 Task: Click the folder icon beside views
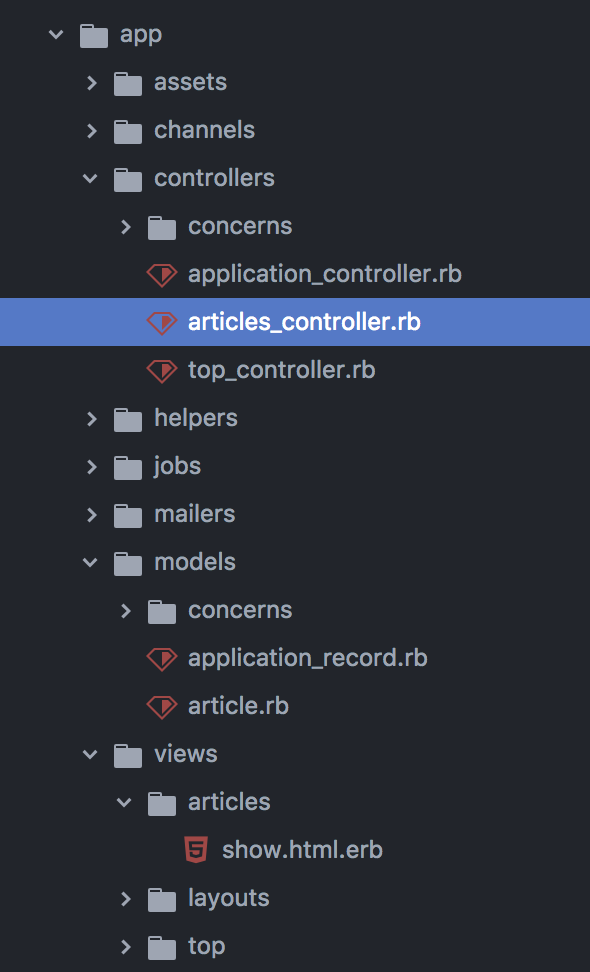[x=128, y=754]
